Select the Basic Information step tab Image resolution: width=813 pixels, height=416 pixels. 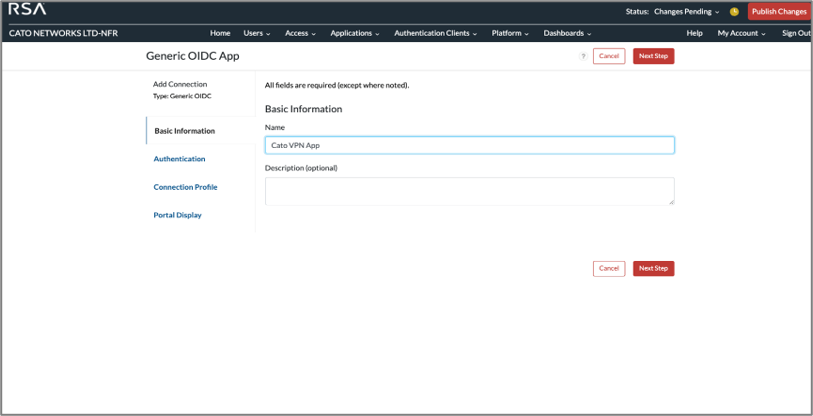point(201,131)
